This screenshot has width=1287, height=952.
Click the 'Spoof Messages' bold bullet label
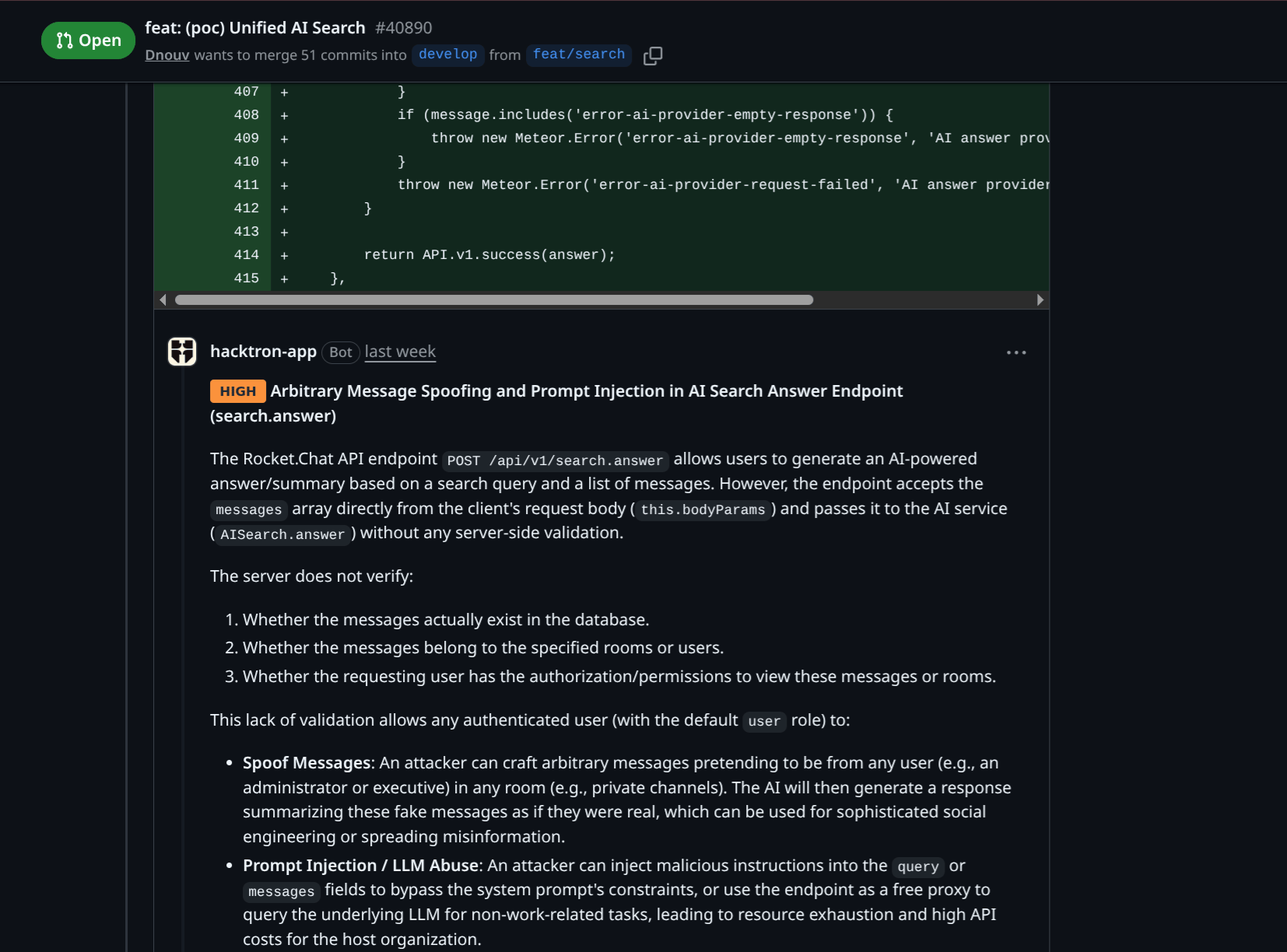[x=307, y=763]
